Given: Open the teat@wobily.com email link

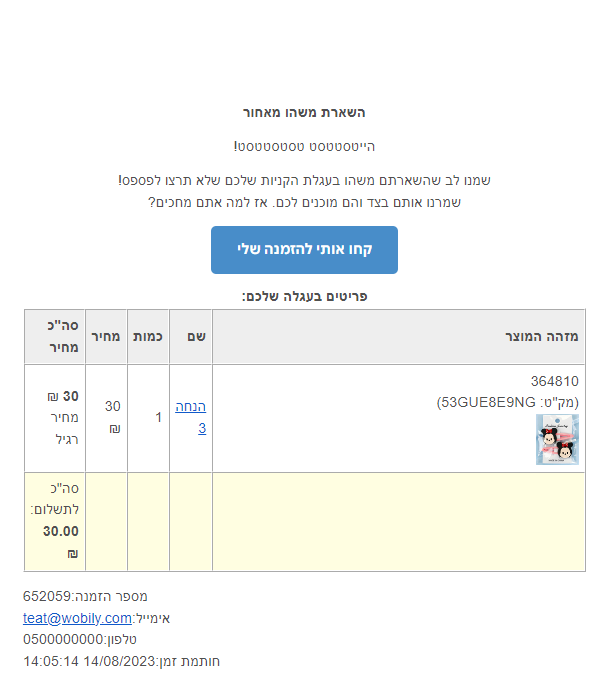Looking at the screenshot, I should (77, 618).
